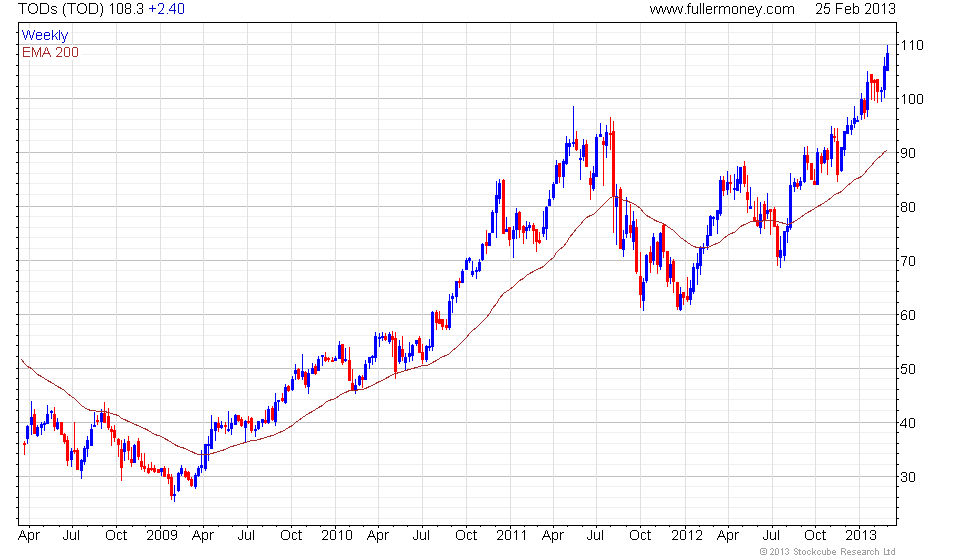Click the 2012 year label on time axis

(x=687, y=536)
